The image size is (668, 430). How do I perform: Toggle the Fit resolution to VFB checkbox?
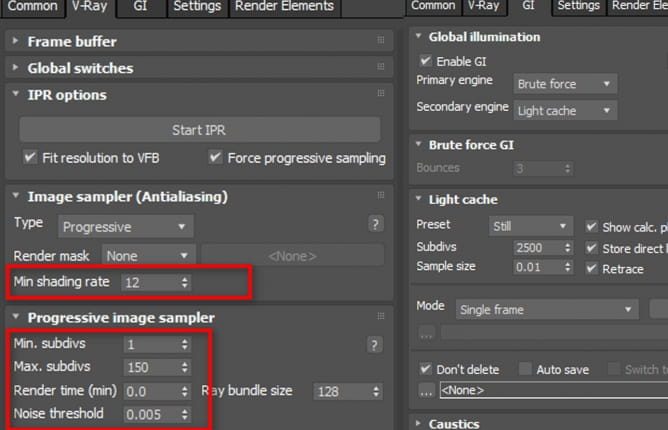[29, 158]
